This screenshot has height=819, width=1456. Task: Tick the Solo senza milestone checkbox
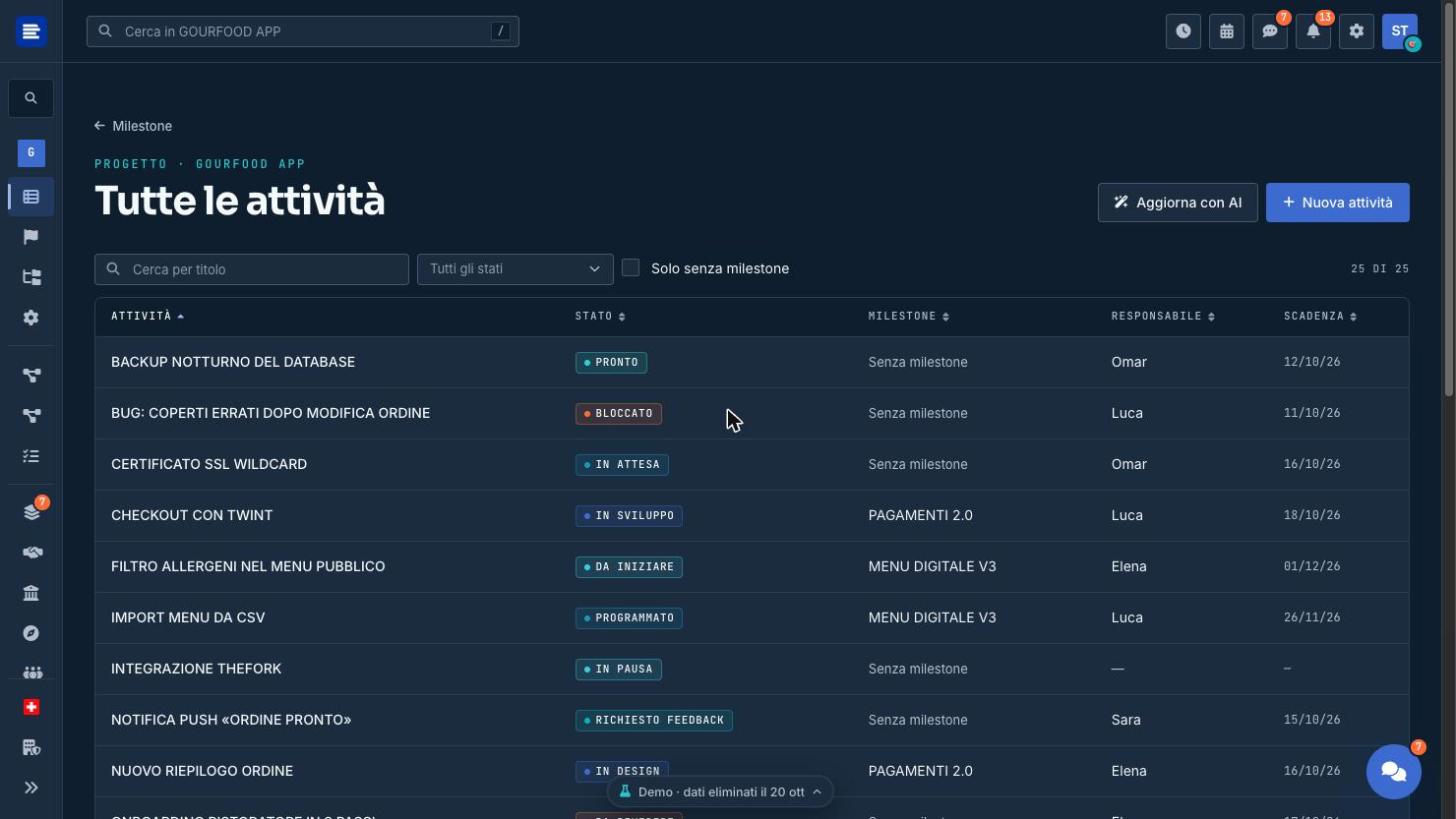coord(630,268)
